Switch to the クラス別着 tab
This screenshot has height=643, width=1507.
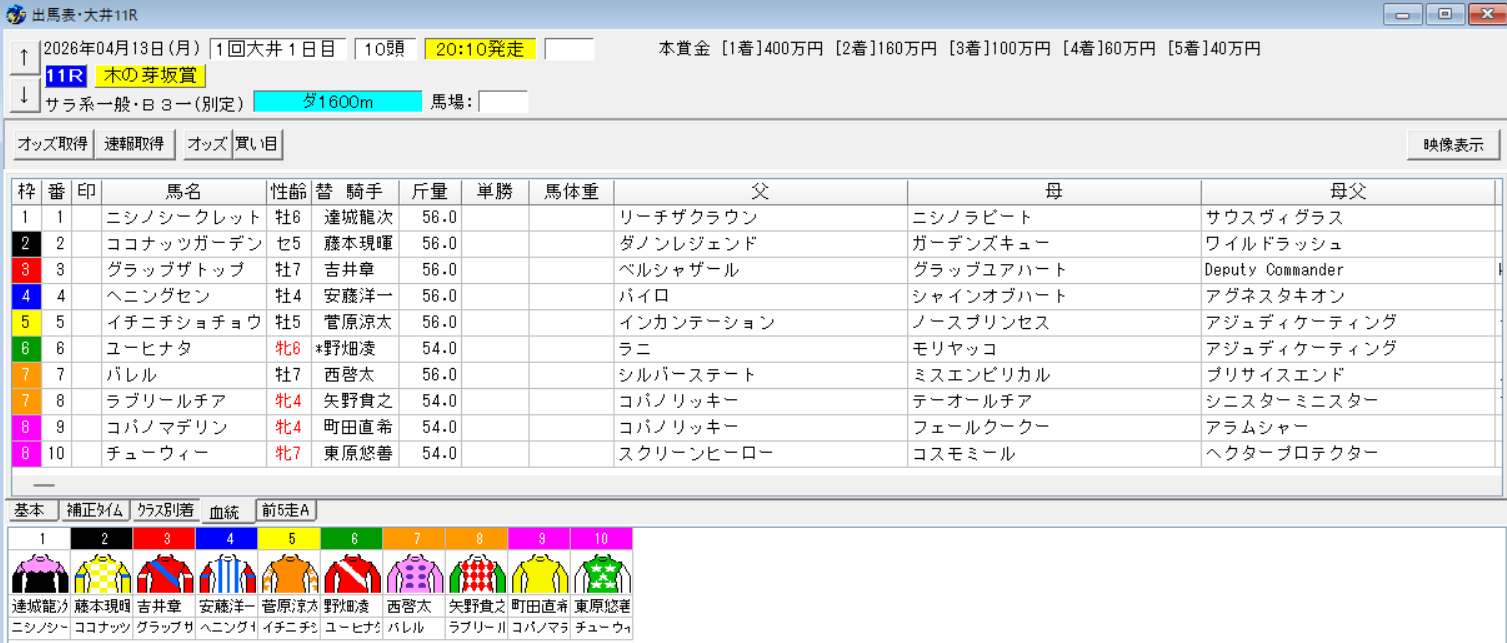click(x=164, y=510)
